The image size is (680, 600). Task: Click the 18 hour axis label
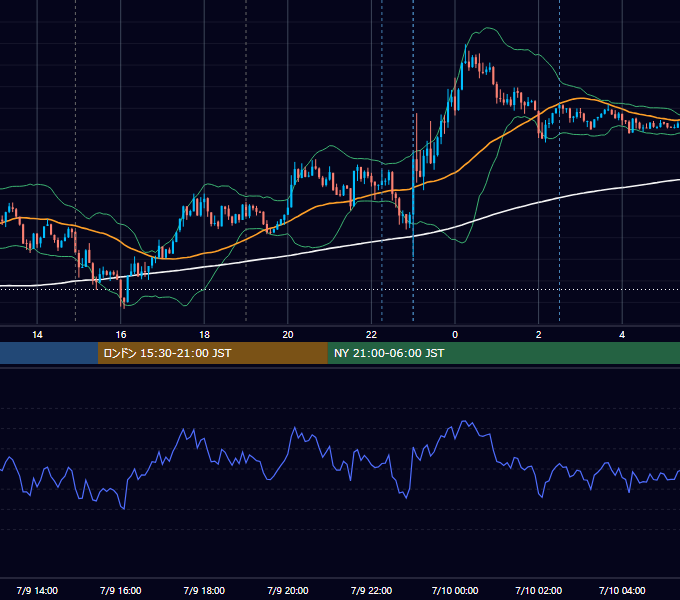click(x=204, y=335)
